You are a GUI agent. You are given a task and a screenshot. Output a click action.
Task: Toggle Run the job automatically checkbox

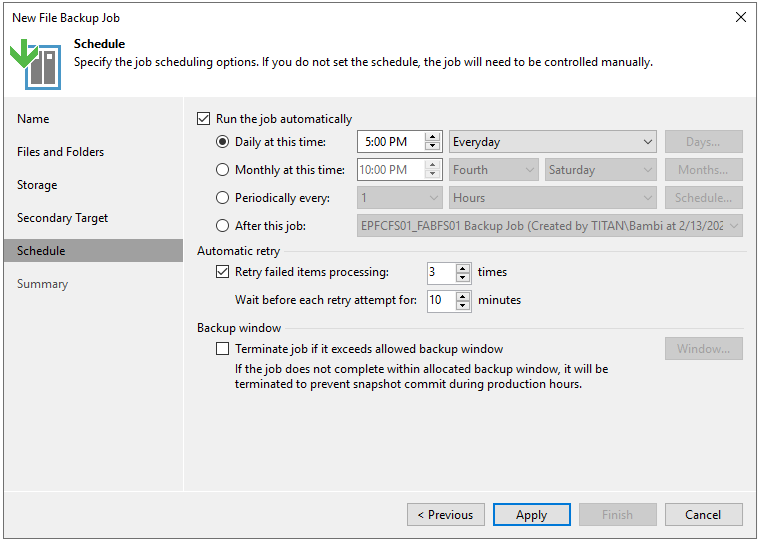(x=204, y=119)
